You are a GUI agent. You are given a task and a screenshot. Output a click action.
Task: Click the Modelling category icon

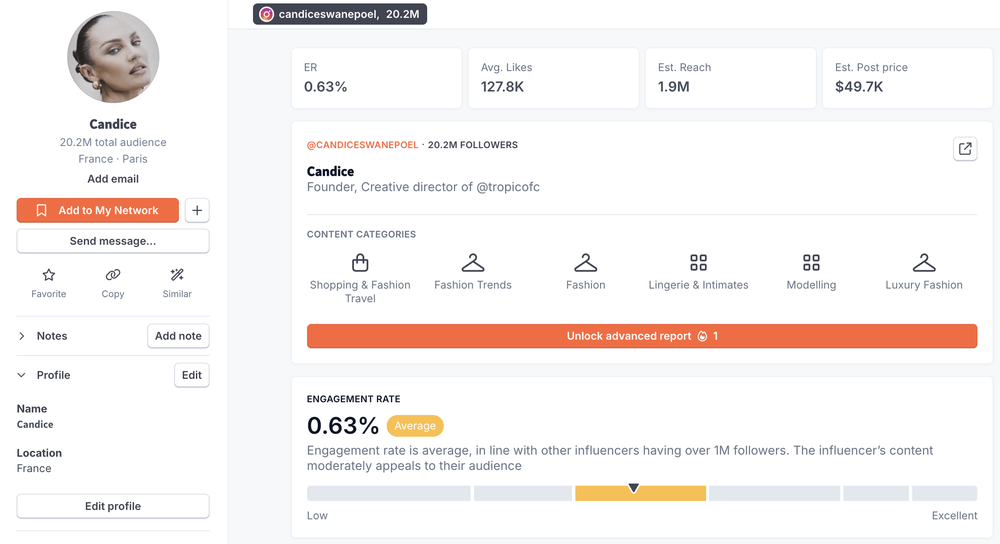coord(811,263)
